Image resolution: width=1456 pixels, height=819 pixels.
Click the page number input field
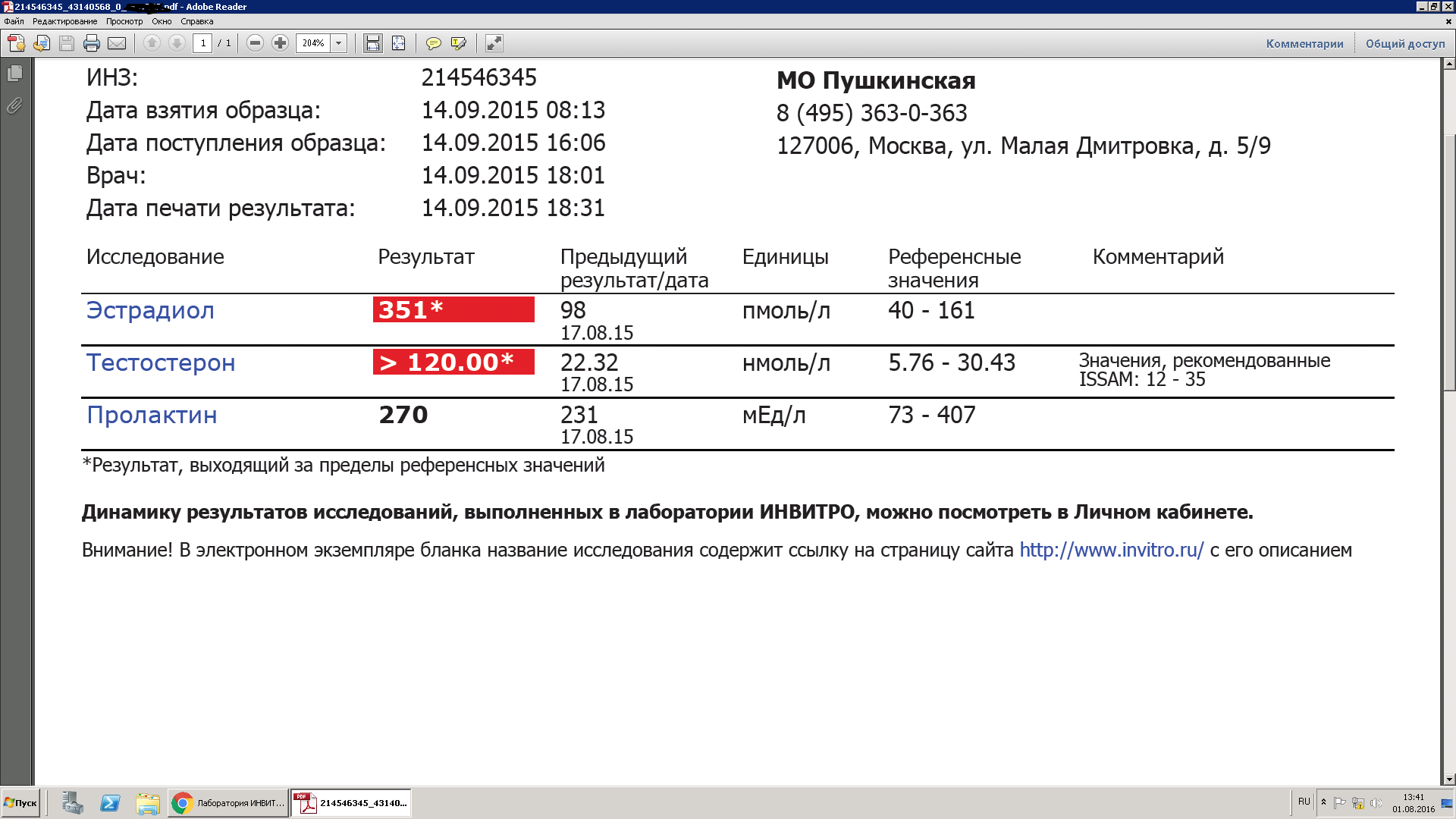tap(202, 43)
